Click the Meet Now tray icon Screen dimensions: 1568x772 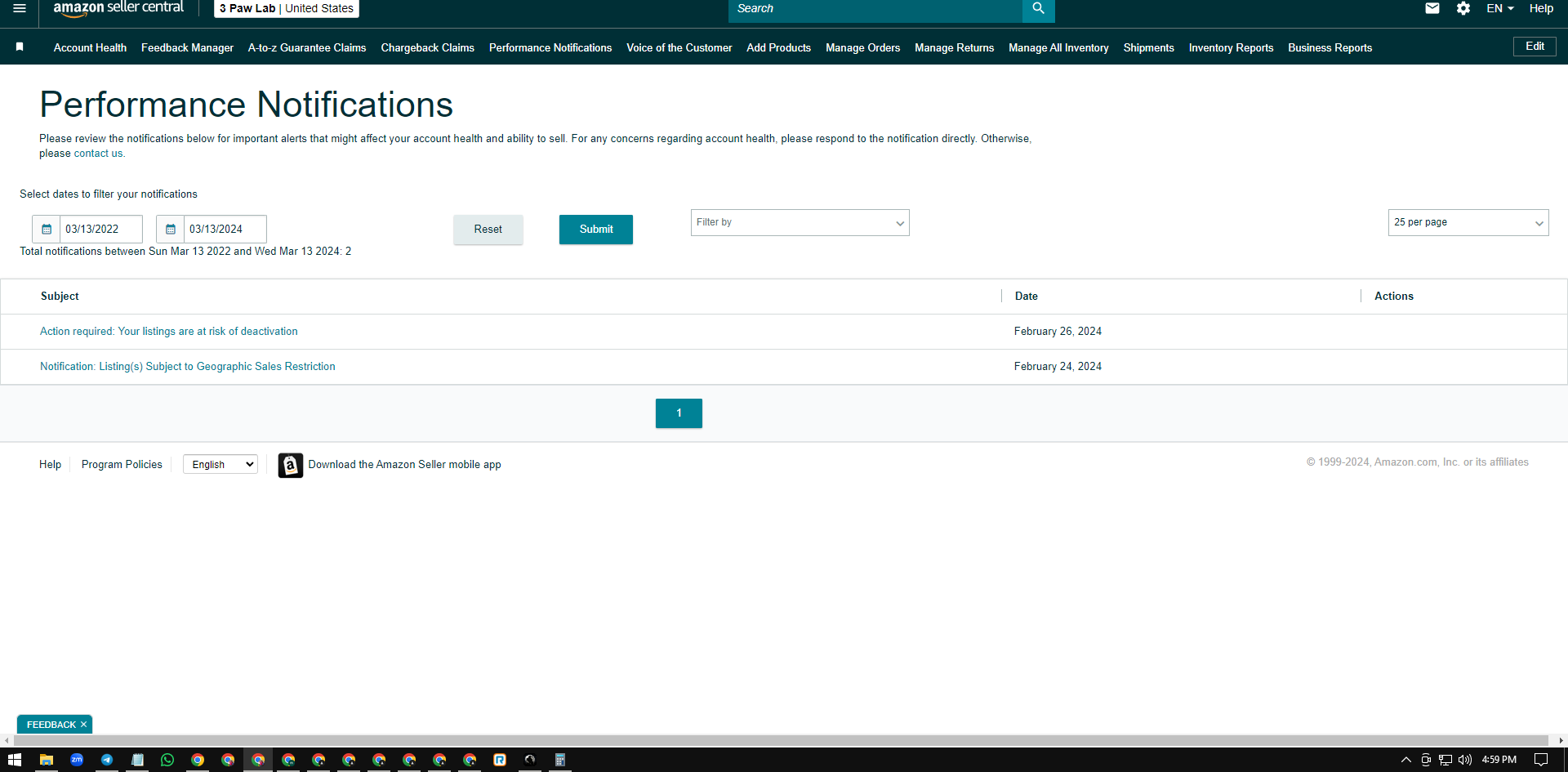tap(1426, 760)
